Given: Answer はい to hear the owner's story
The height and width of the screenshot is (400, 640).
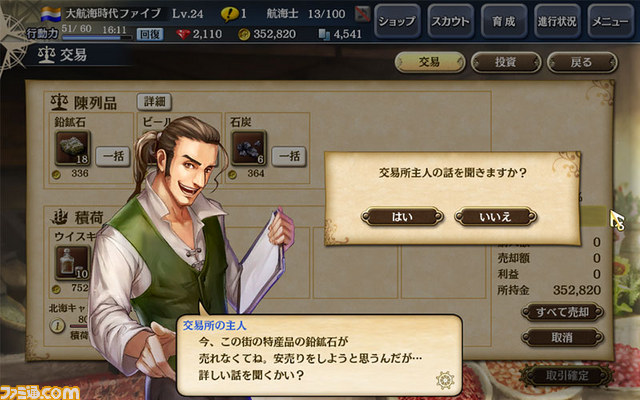Looking at the screenshot, I should click(x=402, y=217).
